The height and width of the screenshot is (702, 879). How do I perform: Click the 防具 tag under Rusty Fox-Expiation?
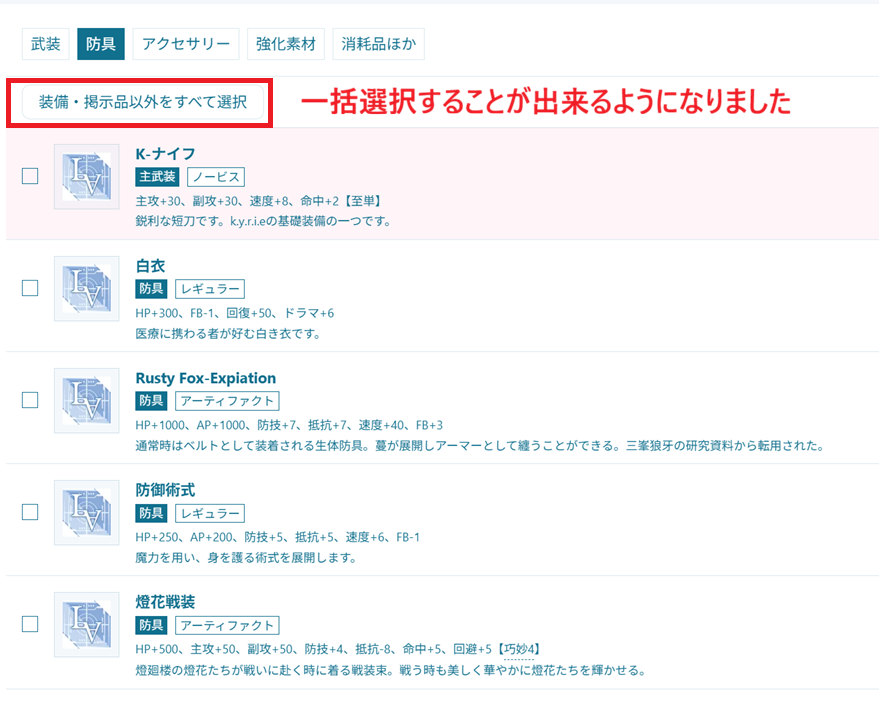(151, 401)
